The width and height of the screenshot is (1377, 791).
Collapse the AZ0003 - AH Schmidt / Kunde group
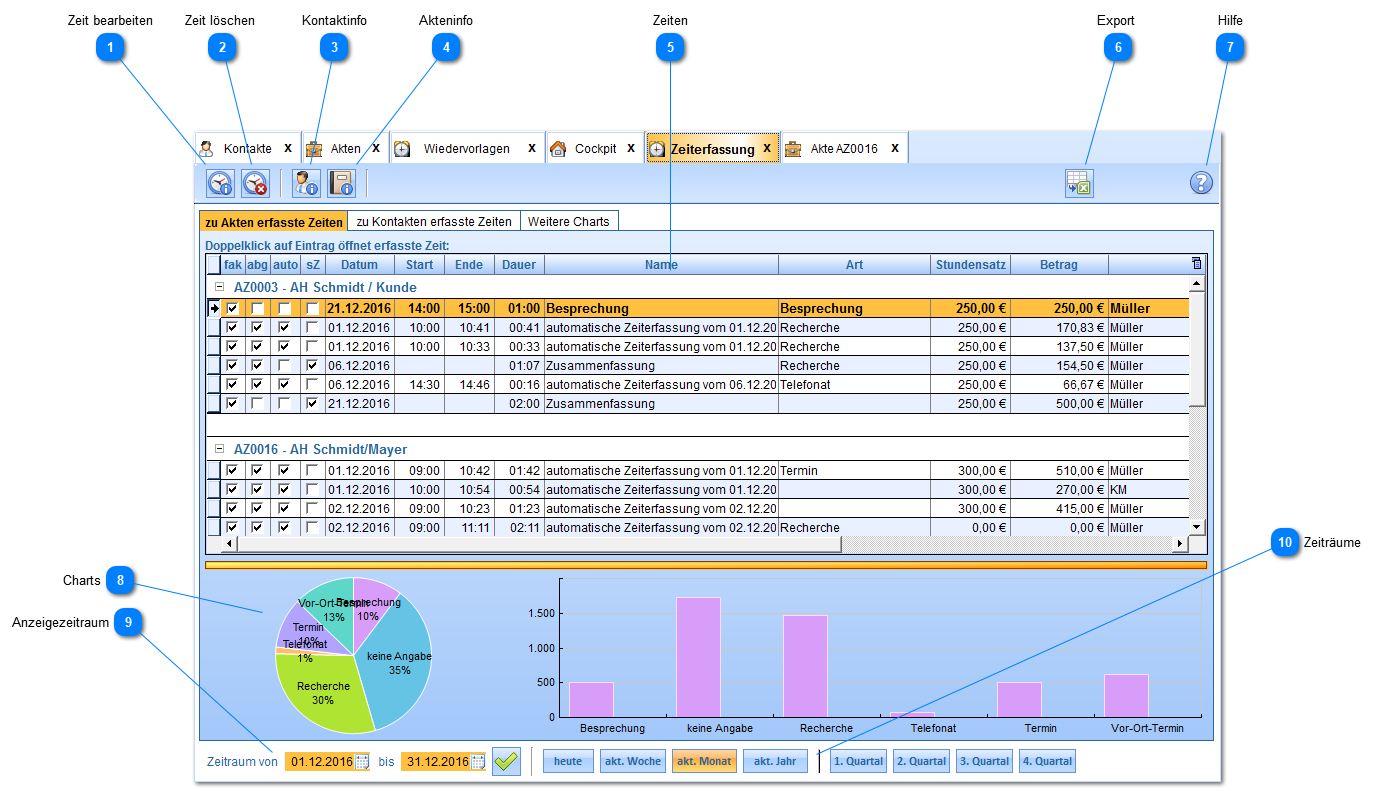(x=220, y=287)
